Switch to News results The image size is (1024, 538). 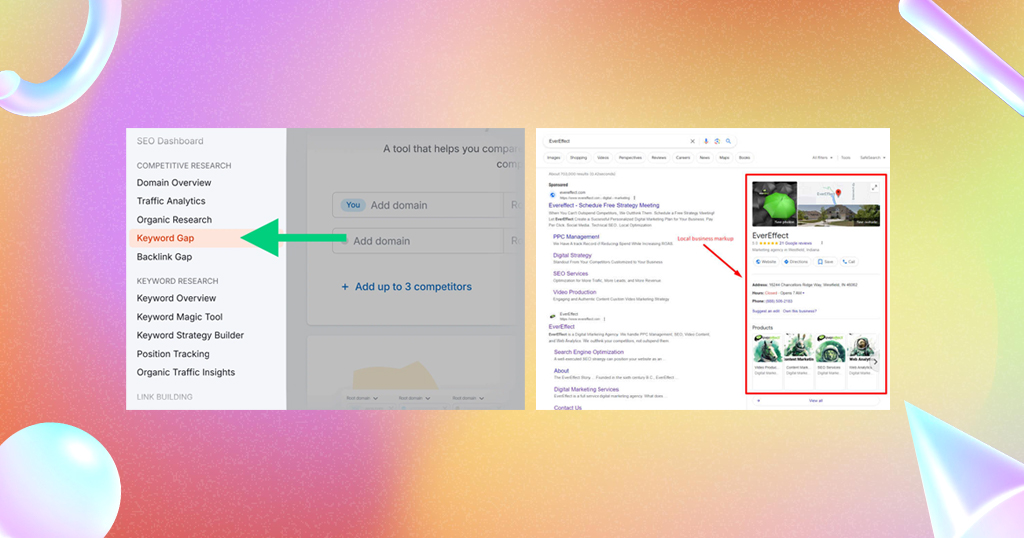click(x=705, y=158)
